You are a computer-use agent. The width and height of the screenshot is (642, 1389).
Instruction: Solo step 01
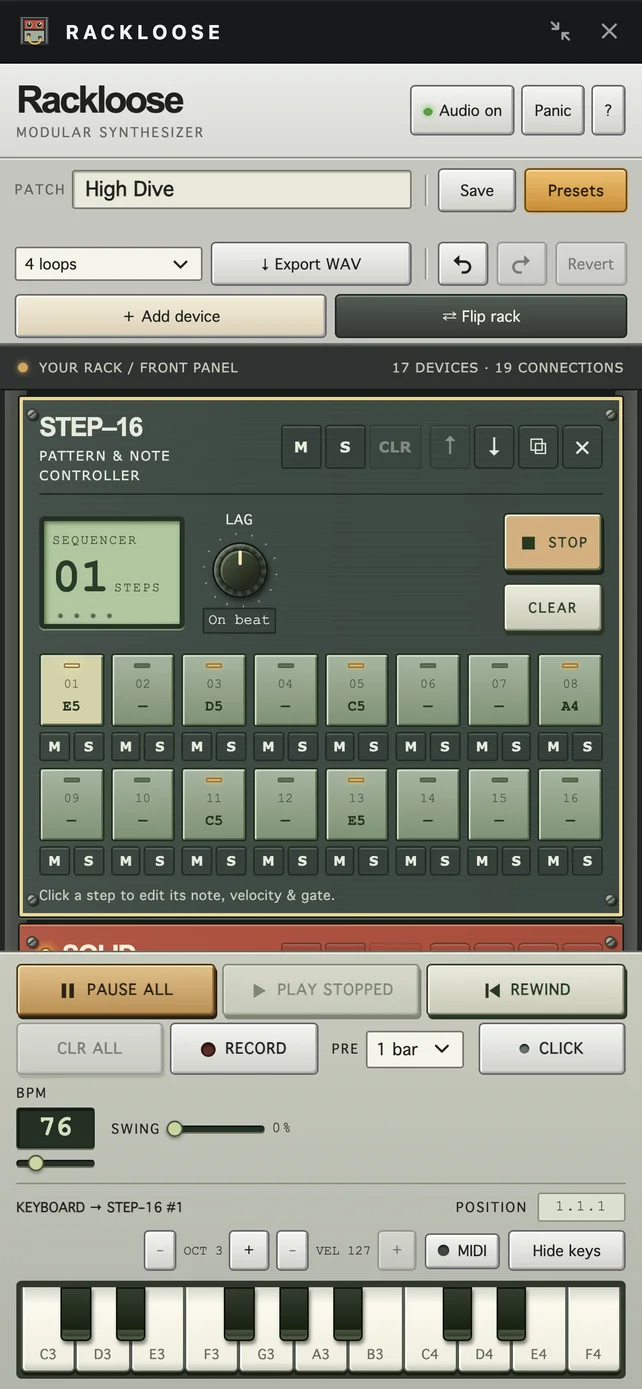pos(88,746)
